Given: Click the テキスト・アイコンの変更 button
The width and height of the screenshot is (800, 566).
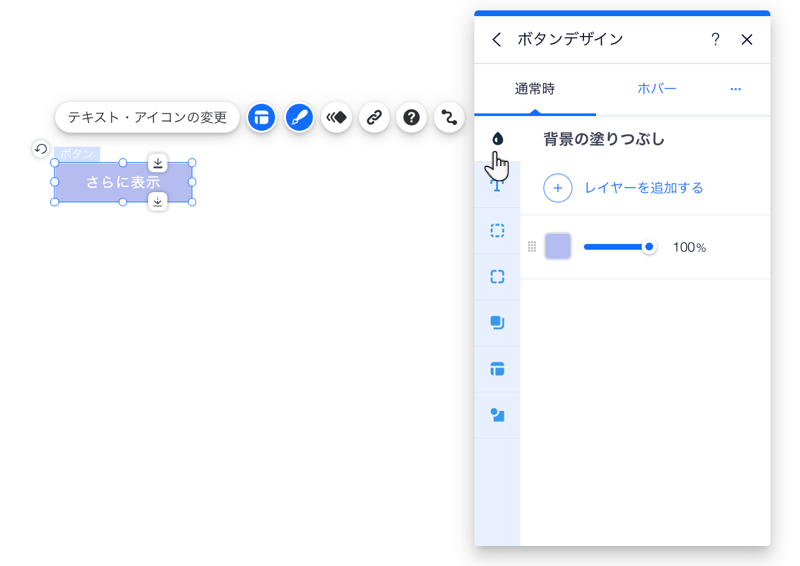Looking at the screenshot, I should click(147, 117).
